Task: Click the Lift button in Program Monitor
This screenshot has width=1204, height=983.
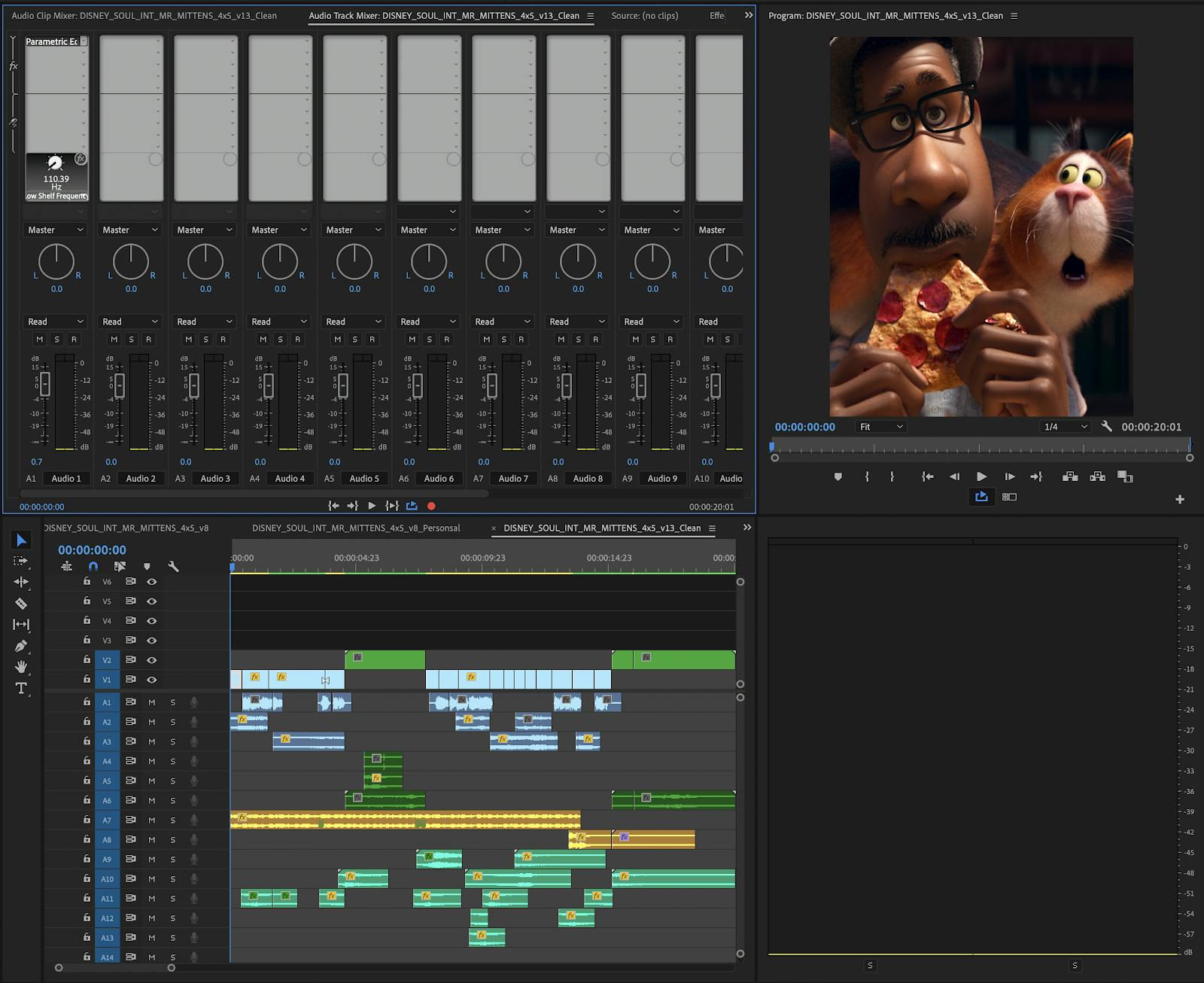Action: (x=1069, y=476)
